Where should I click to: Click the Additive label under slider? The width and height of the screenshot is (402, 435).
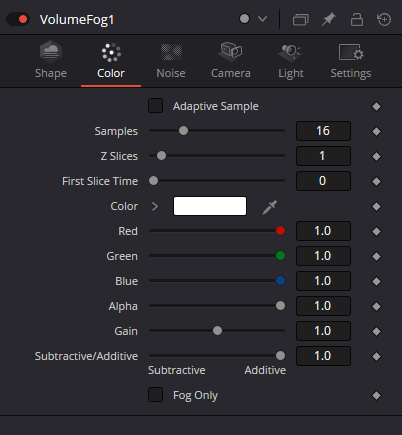tap(265, 370)
